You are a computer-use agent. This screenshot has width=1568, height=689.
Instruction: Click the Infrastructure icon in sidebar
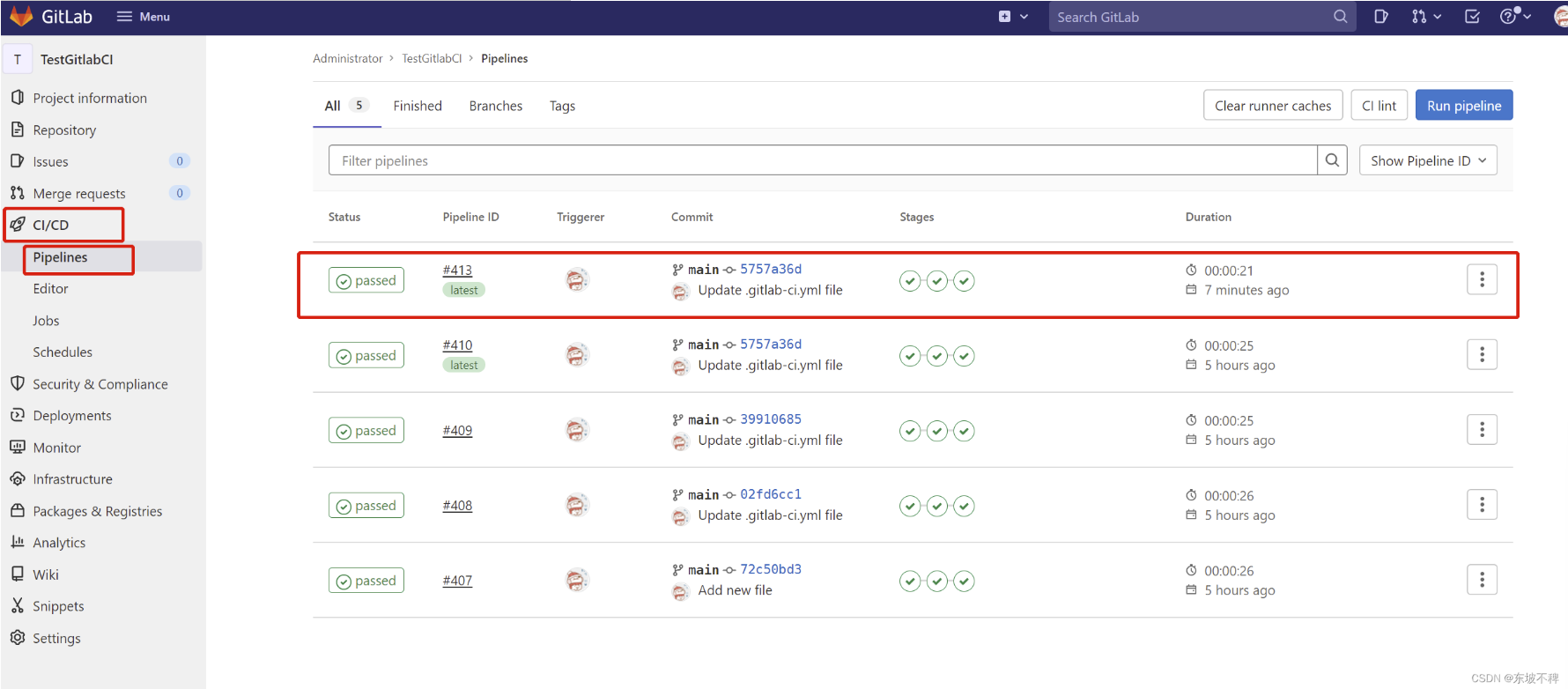coord(18,478)
